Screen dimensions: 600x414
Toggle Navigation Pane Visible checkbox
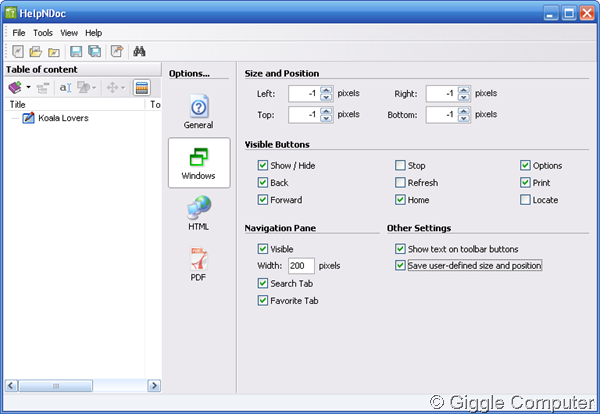tap(262, 249)
